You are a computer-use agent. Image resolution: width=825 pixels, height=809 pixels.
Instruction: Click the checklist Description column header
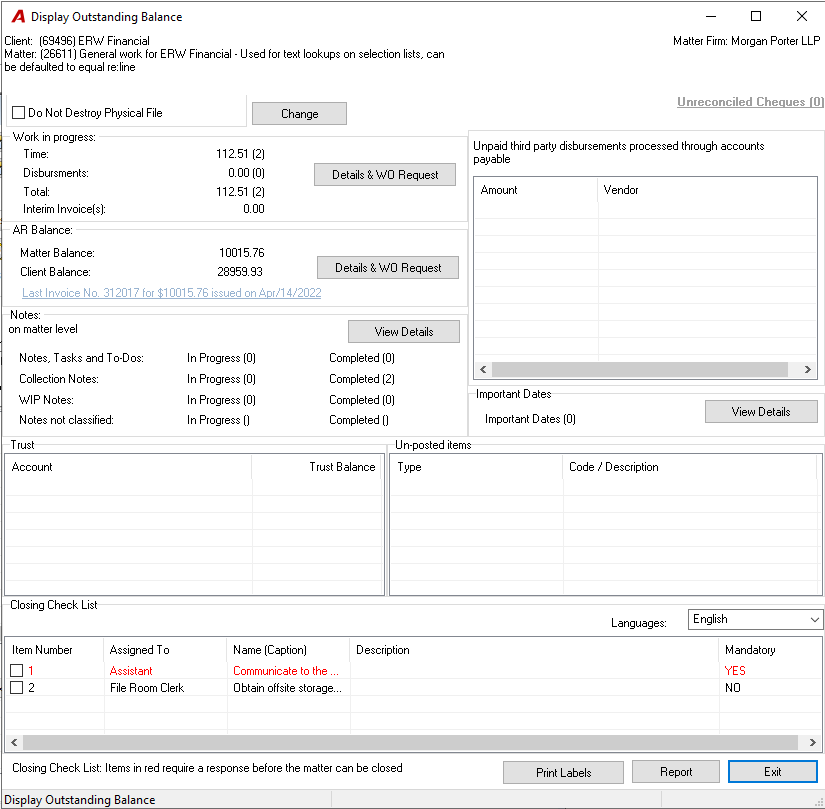[534, 650]
